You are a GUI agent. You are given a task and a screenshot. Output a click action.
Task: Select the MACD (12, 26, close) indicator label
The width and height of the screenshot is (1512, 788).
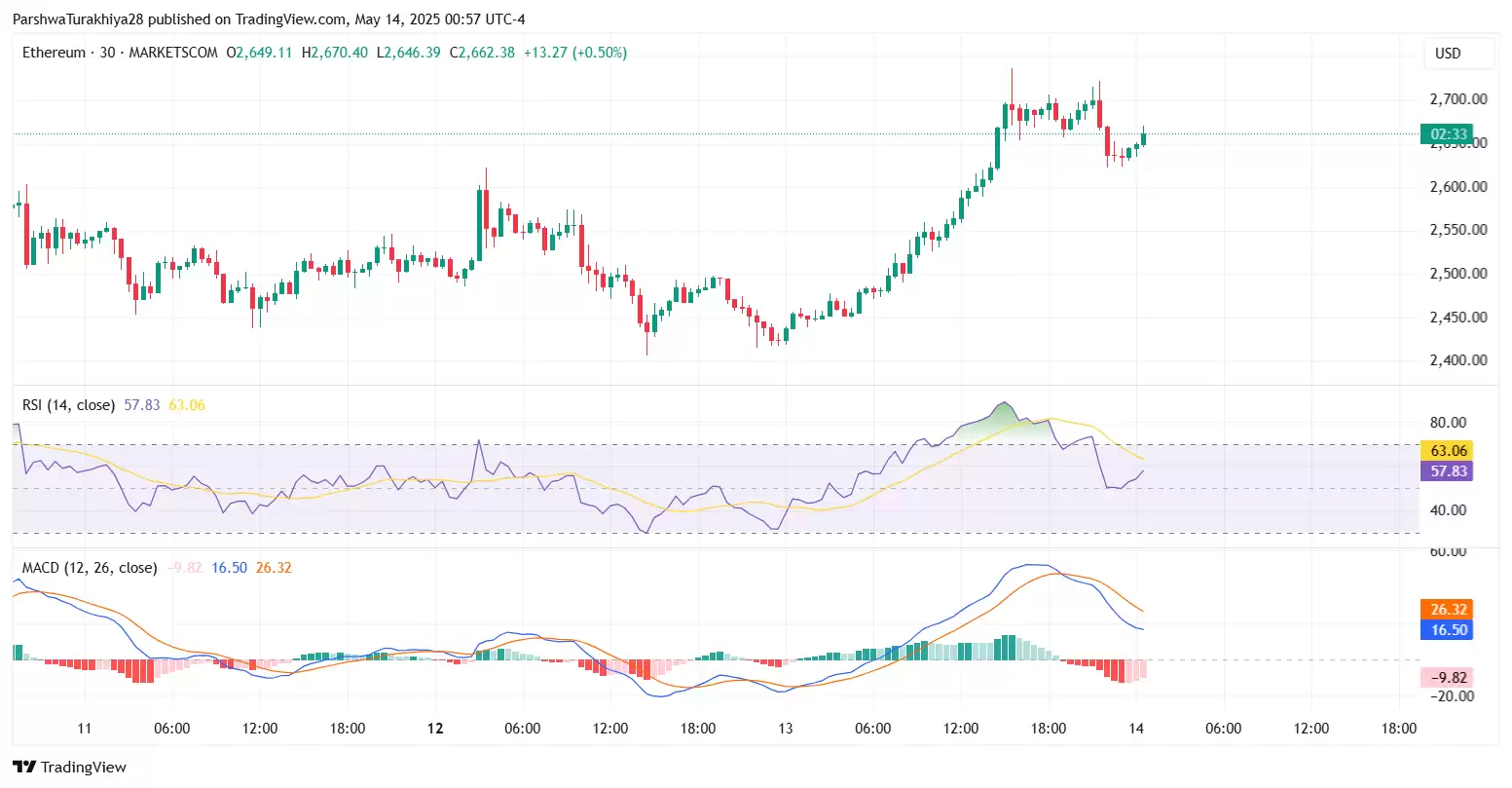tap(88, 568)
